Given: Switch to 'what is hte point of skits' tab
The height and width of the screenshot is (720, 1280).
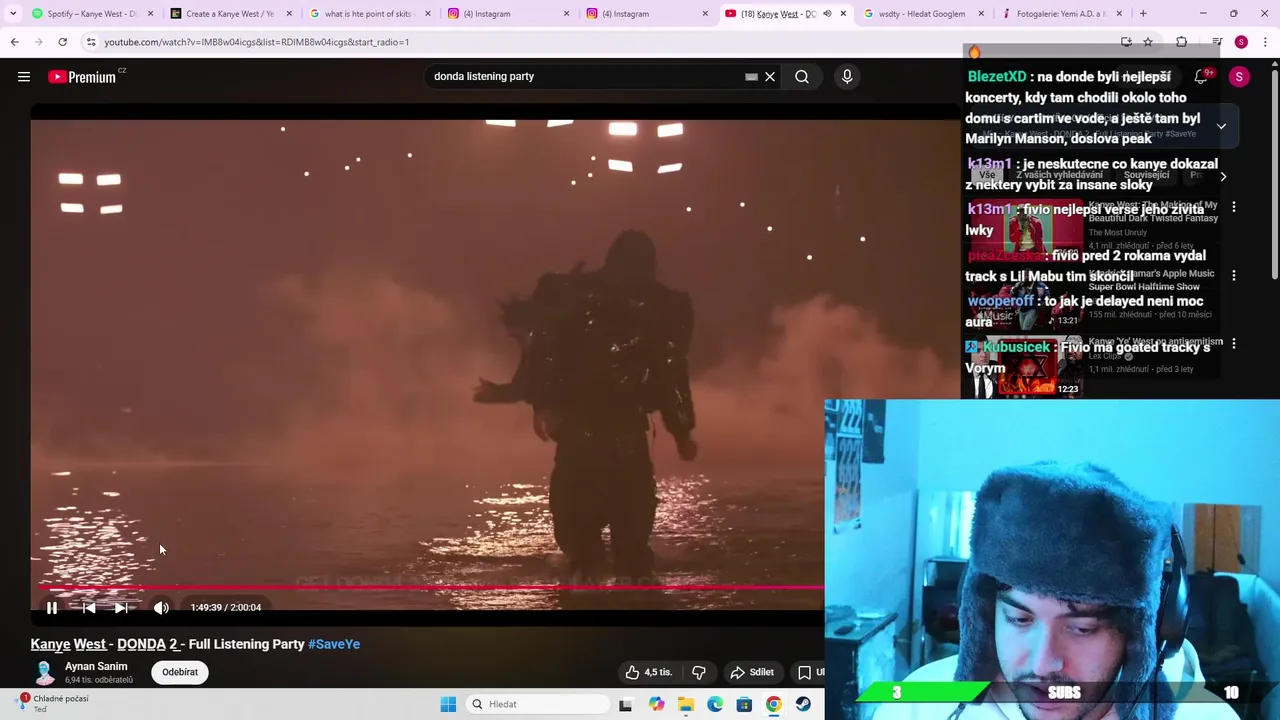Looking at the screenshot, I should point(367,14).
